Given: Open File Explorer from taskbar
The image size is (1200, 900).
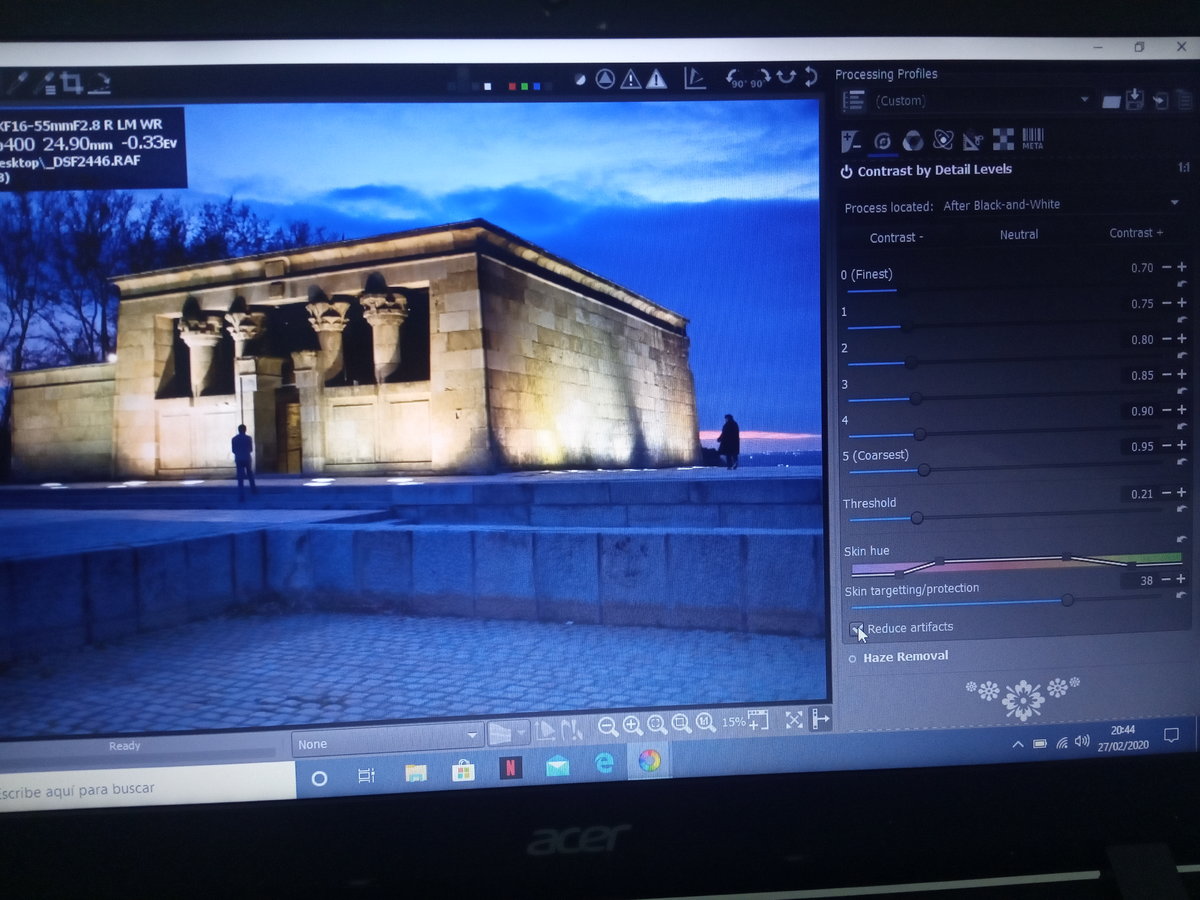Looking at the screenshot, I should click(x=415, y=772).
